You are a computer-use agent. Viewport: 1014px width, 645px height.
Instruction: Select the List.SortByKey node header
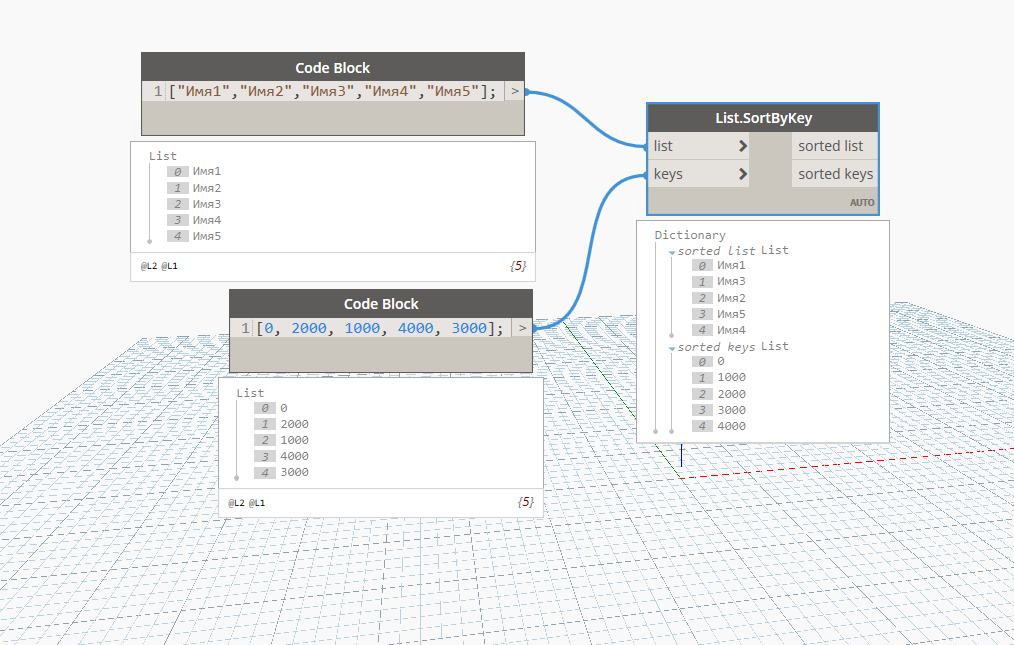point(763,118)
